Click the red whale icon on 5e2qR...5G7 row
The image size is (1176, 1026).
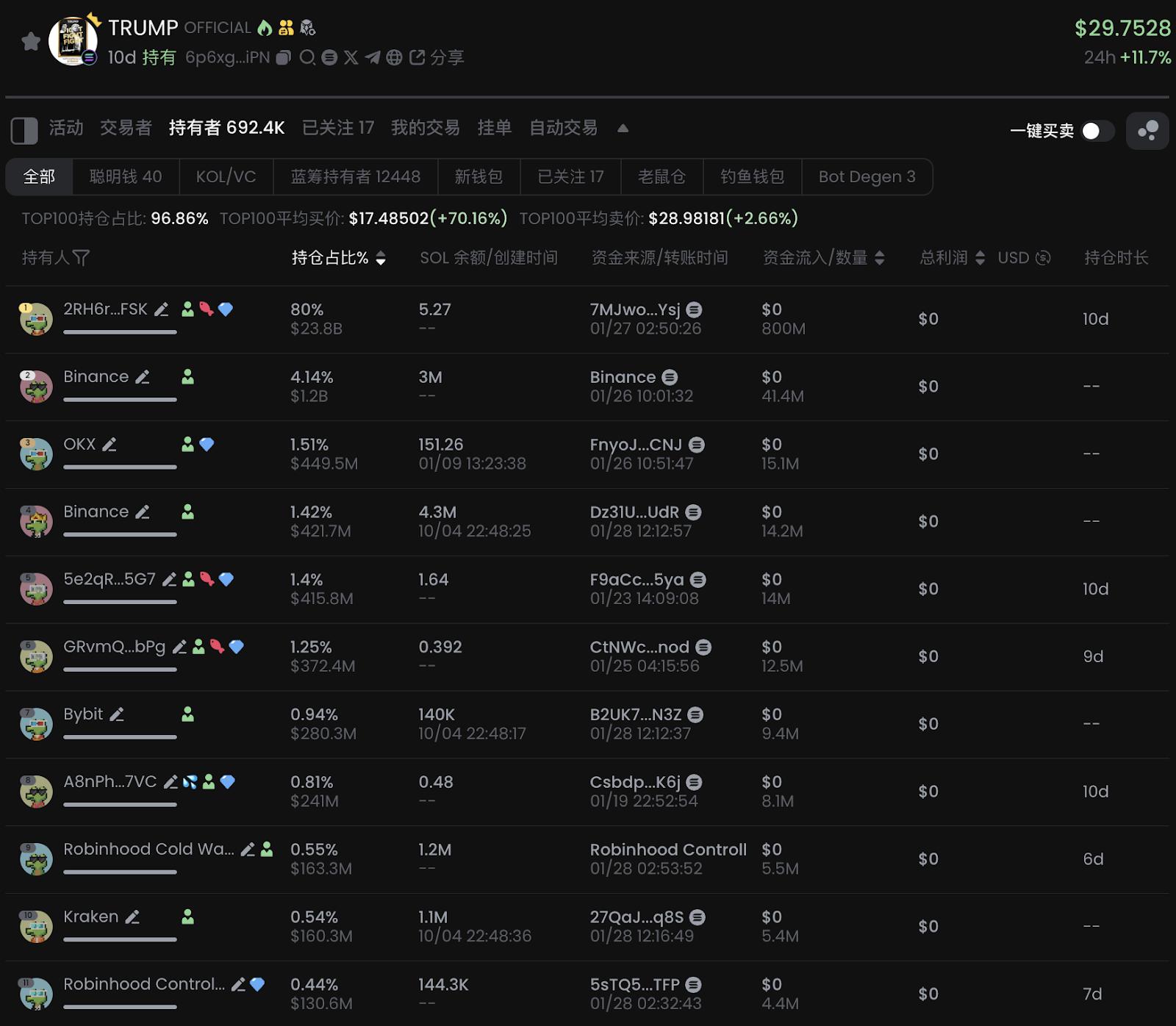click(x=207, y=579)
